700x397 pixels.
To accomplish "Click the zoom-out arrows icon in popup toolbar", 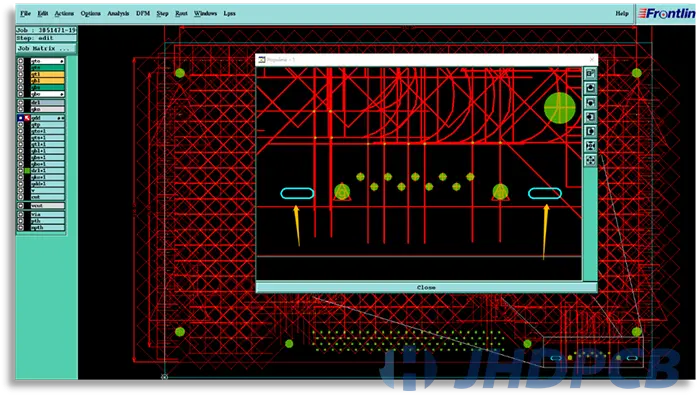I will coord(590,160).
